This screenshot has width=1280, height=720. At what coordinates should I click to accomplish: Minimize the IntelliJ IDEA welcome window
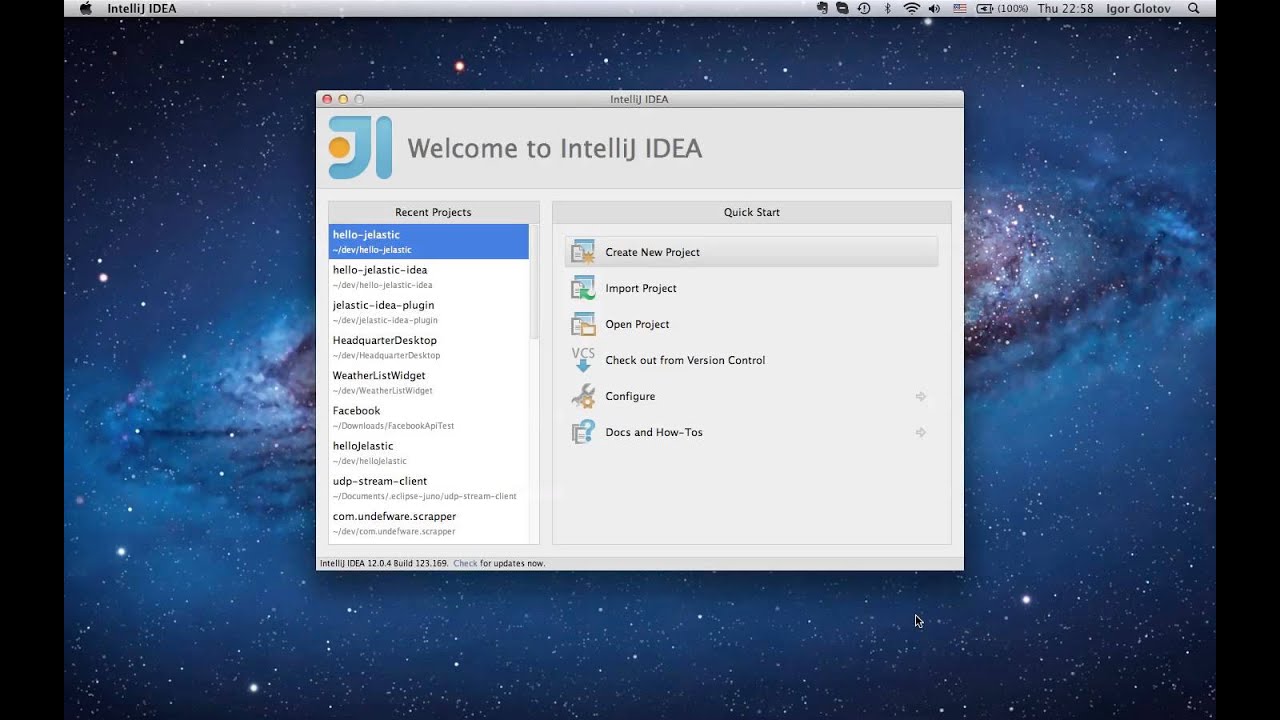pos(343,99)
